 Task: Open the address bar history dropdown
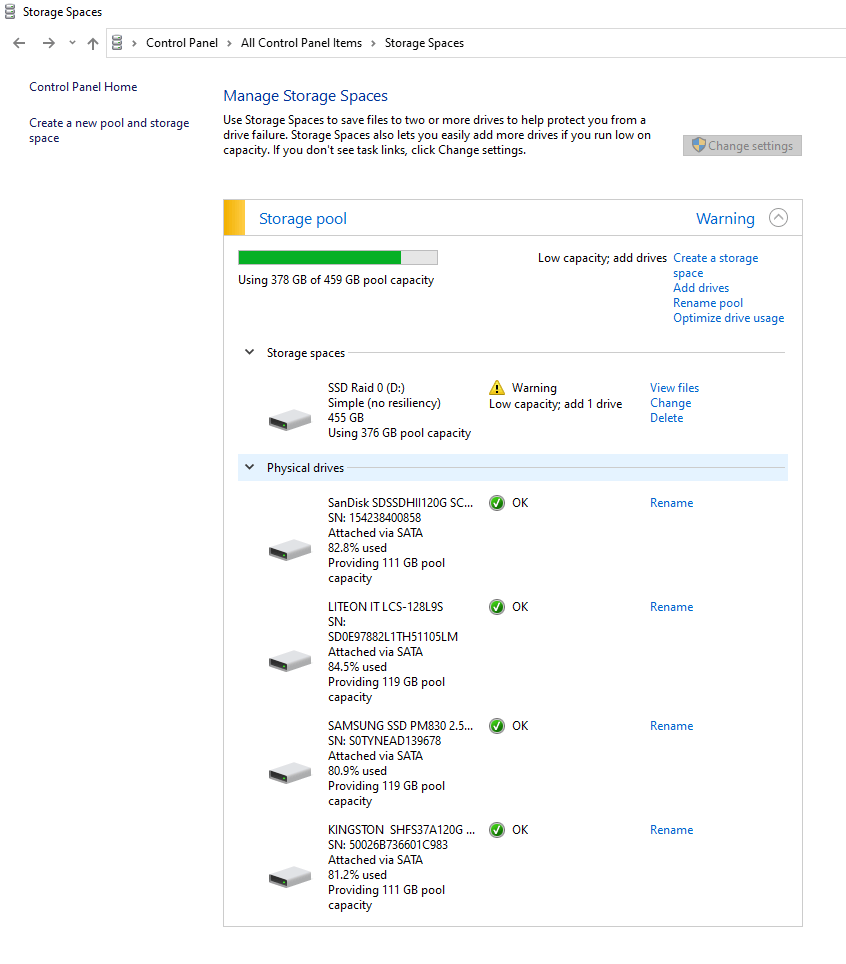(x=70, y=43)
